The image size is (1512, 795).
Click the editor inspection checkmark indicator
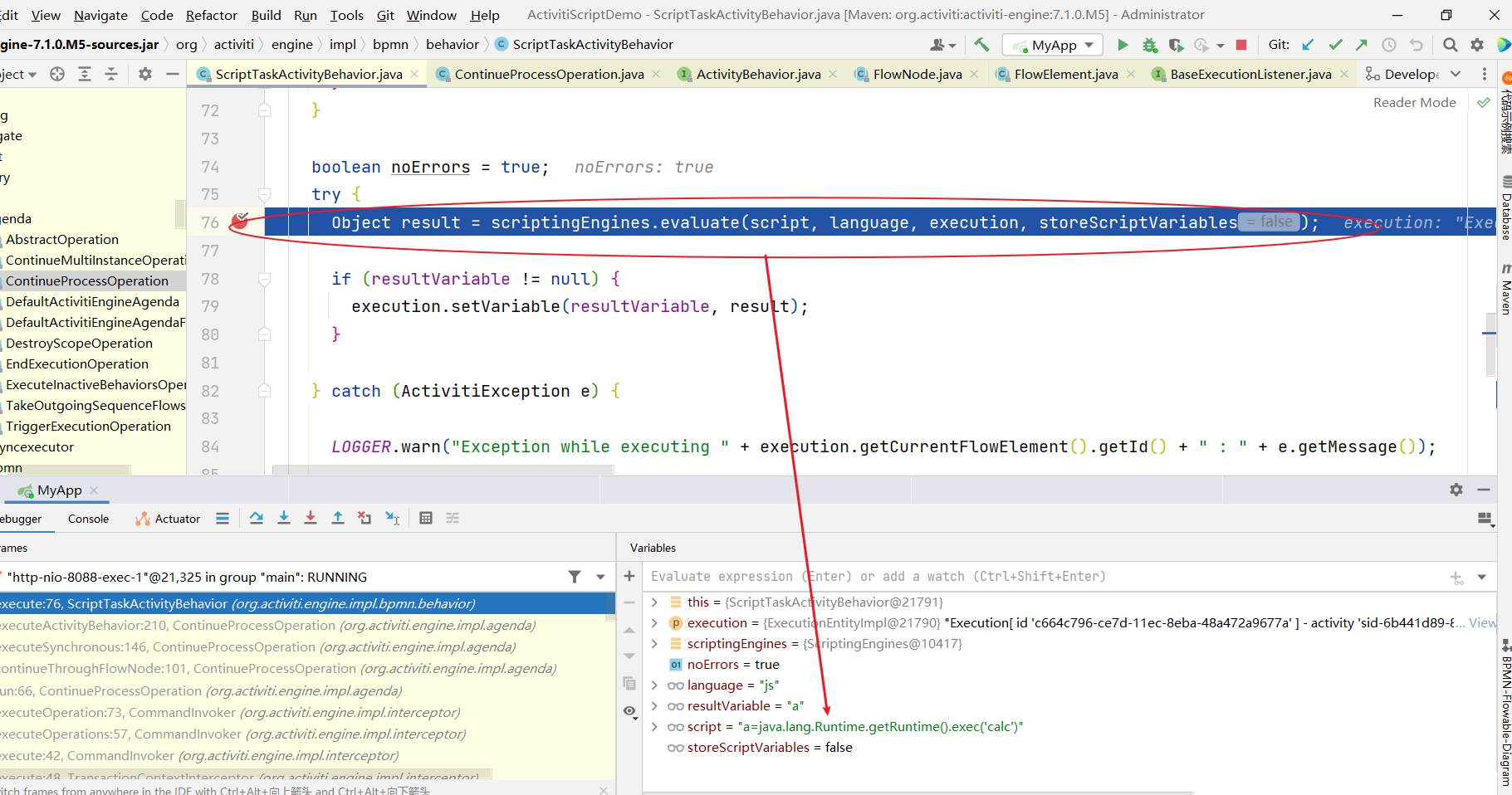(1483, 102)
